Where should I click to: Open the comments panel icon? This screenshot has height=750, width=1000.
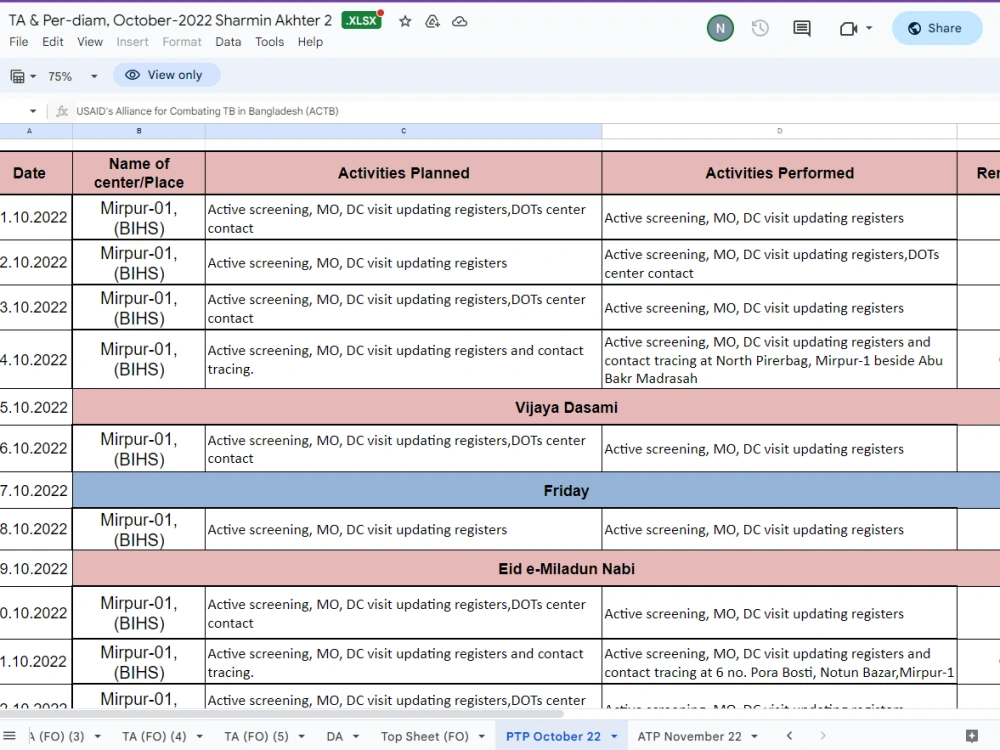(802, 28)
